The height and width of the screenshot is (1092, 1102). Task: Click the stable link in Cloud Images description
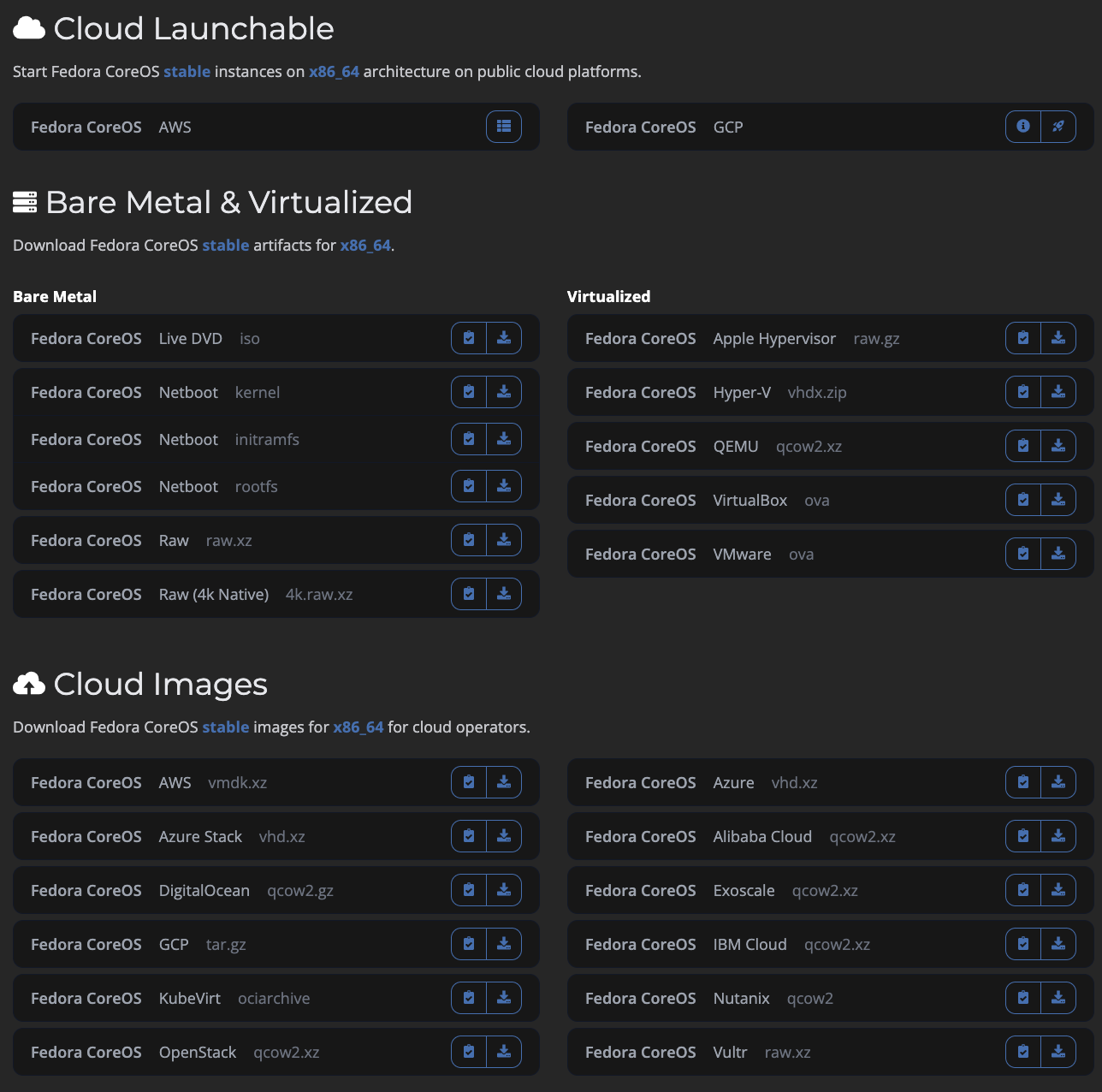pyautogui.click(x=225, y=727)
